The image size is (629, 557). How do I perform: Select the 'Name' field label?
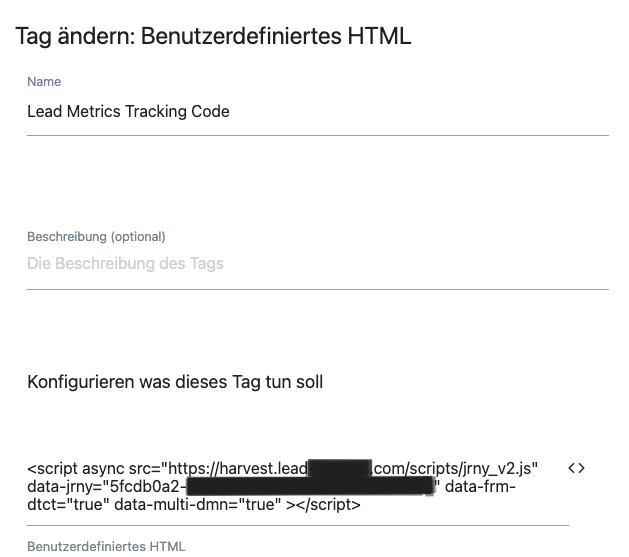[44, 81]
